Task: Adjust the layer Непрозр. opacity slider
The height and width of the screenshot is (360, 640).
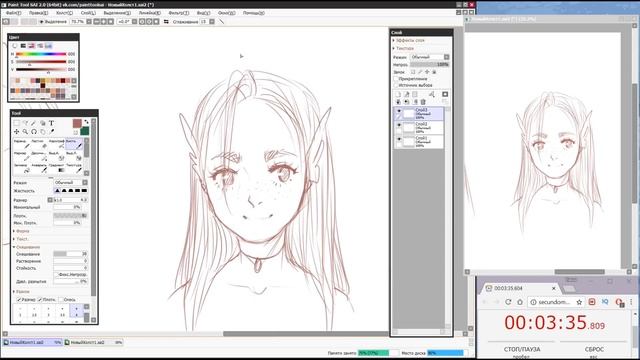Action: [429, 64]
